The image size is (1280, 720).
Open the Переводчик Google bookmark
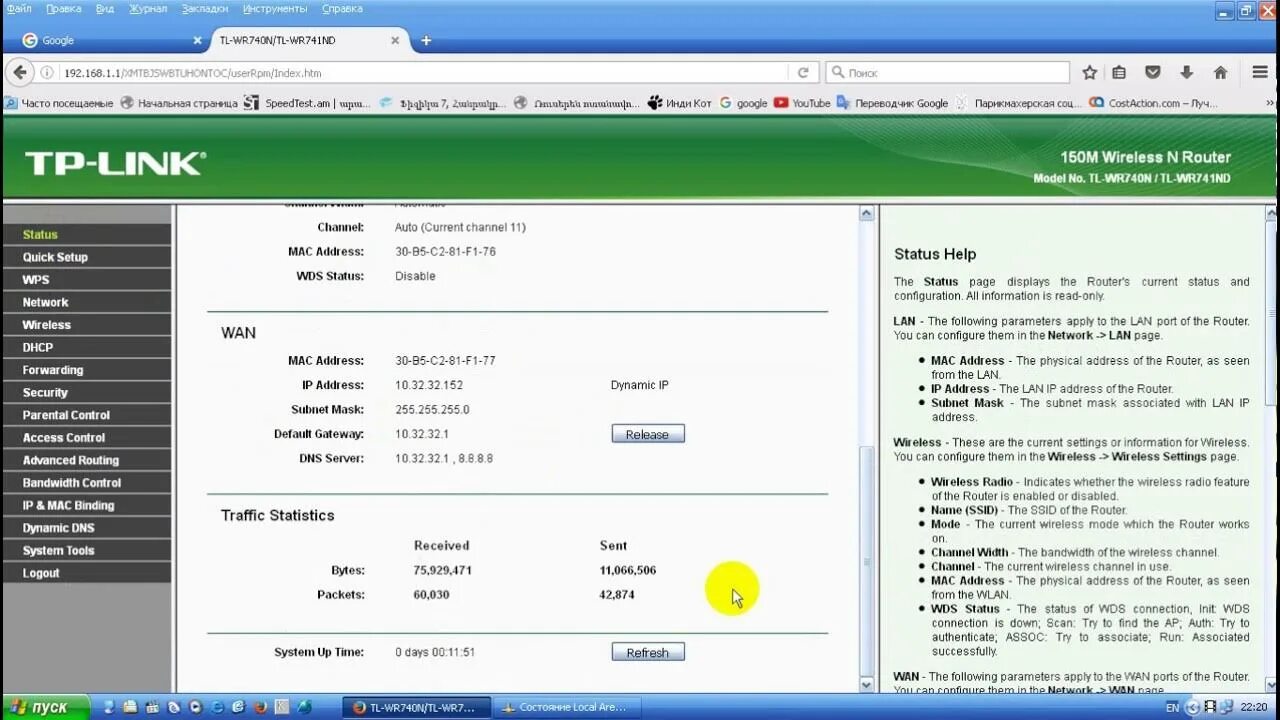[892, 103]
